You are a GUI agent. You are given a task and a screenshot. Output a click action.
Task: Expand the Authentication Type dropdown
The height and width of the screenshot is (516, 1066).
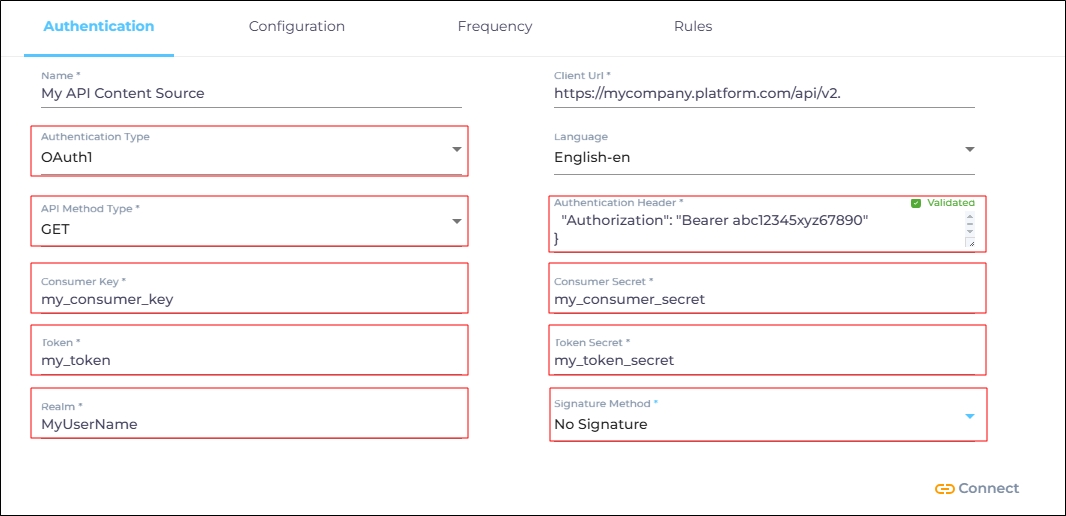pyautogui.click(x=457, y=149)
